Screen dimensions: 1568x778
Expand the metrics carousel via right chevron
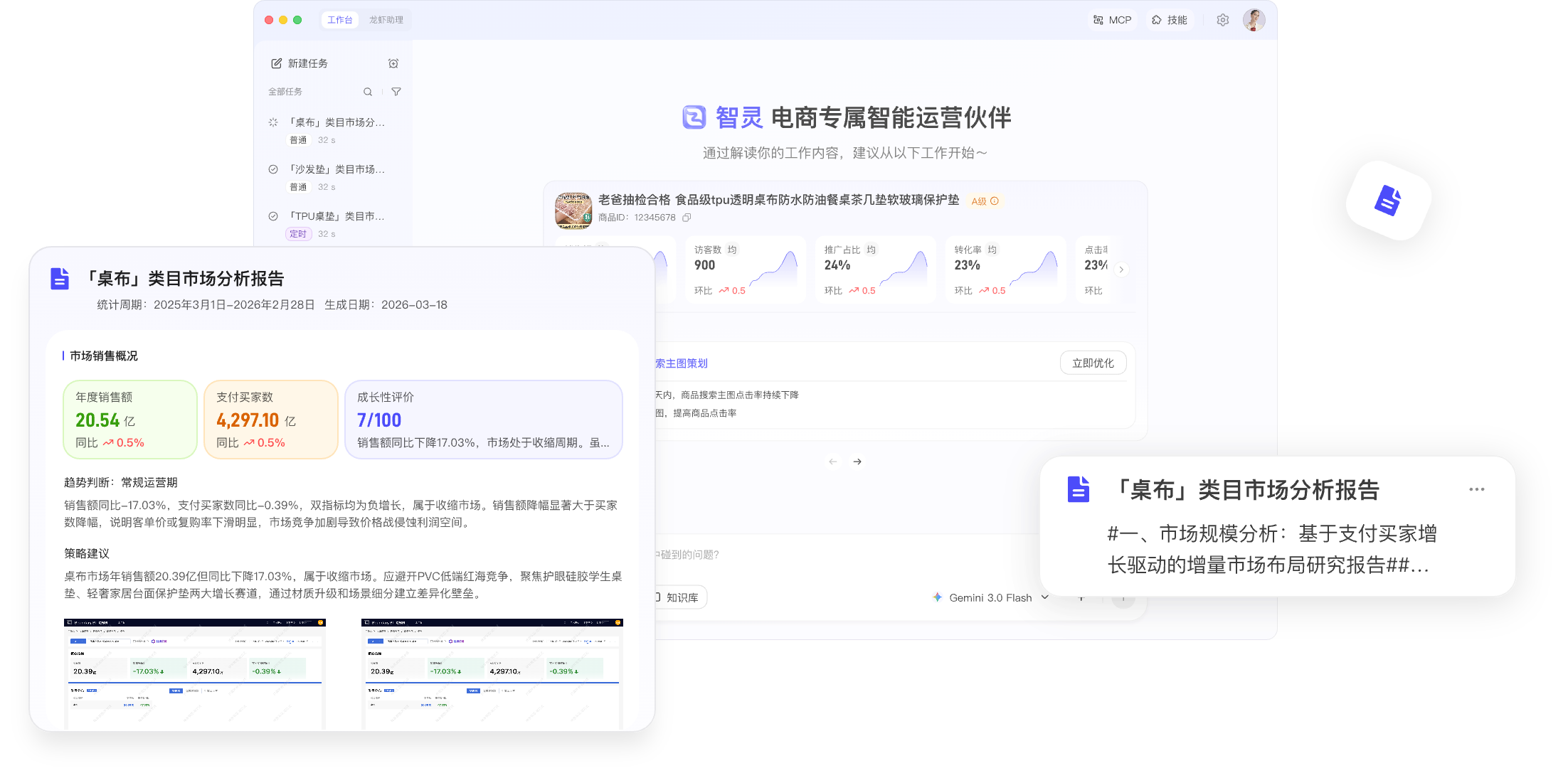1121,270
